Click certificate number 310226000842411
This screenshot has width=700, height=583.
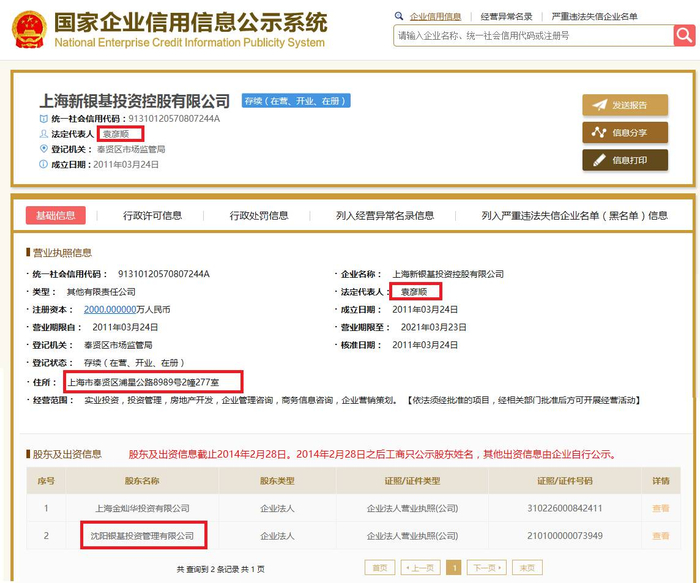565,508
